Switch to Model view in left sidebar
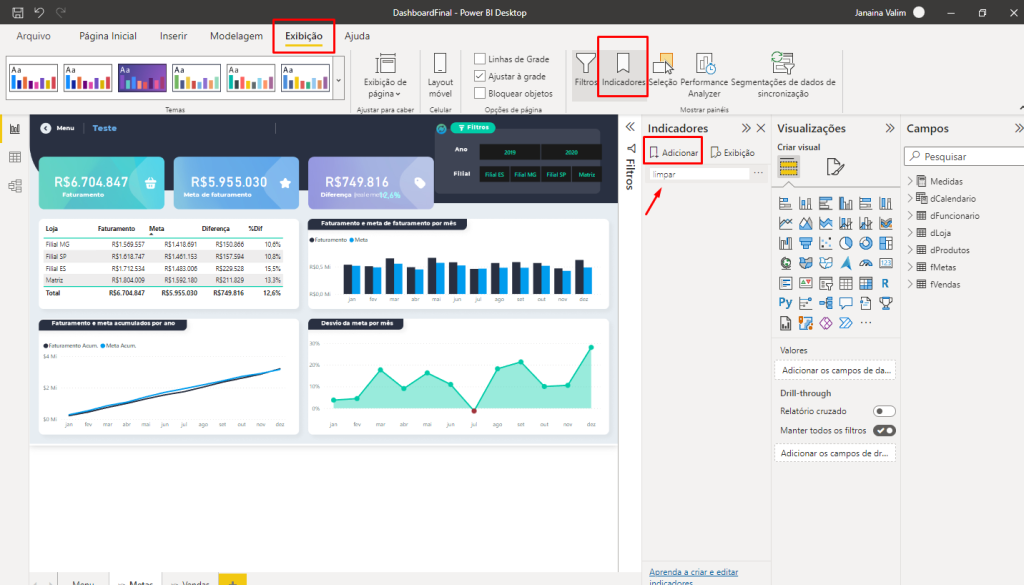 [15, 186]
